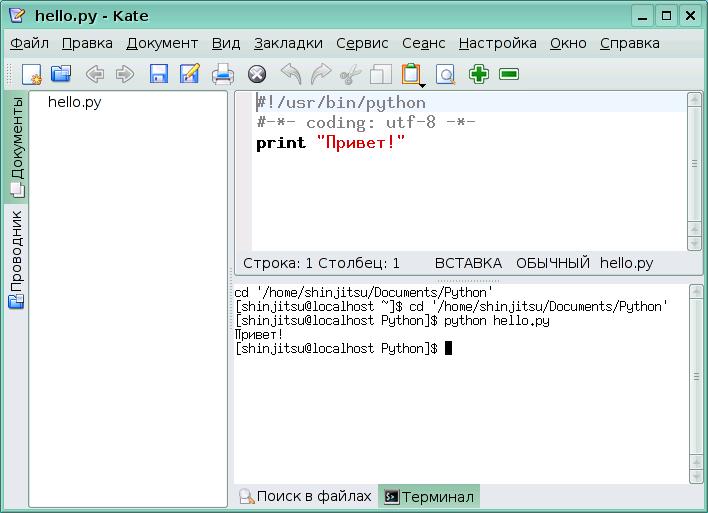Click the green plus zoom-in icon
The height and width of the screenshot is (513, 708).
pyautogui.click(x=479, y=74)
